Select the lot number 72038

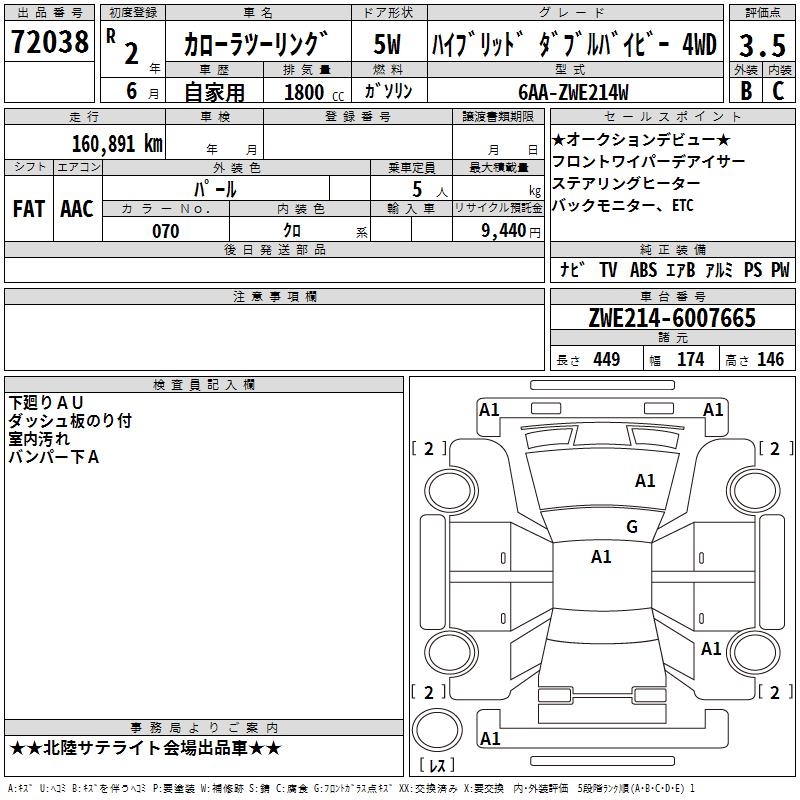(49, 42)
